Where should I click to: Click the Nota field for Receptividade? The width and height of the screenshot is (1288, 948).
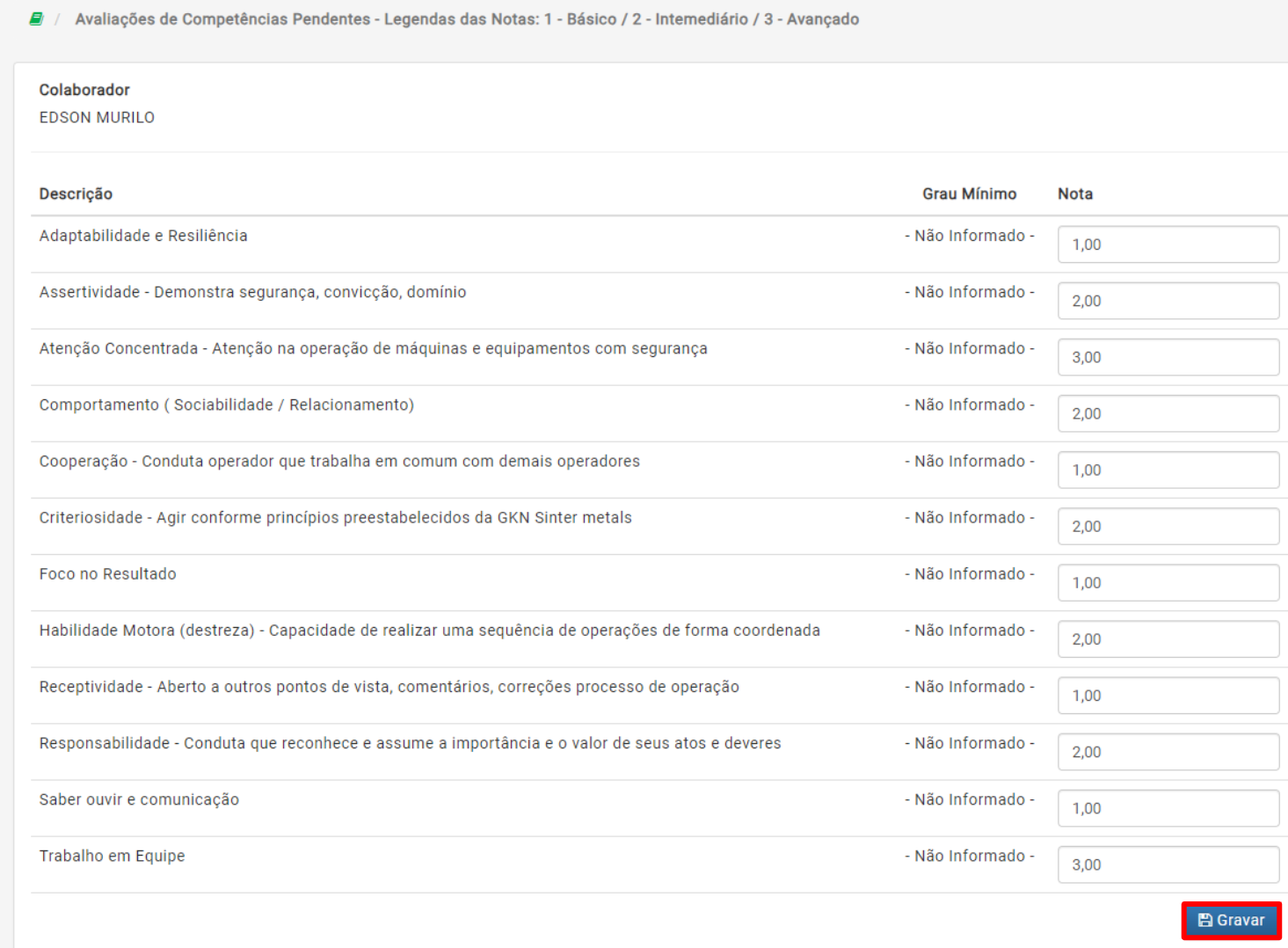pos(1168,696)
